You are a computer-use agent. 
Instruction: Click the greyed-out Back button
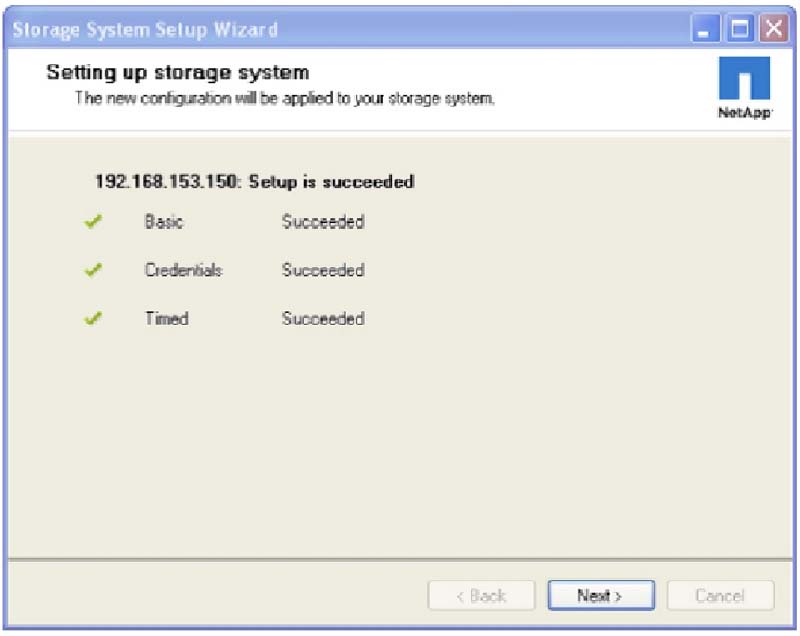[481, 595]
